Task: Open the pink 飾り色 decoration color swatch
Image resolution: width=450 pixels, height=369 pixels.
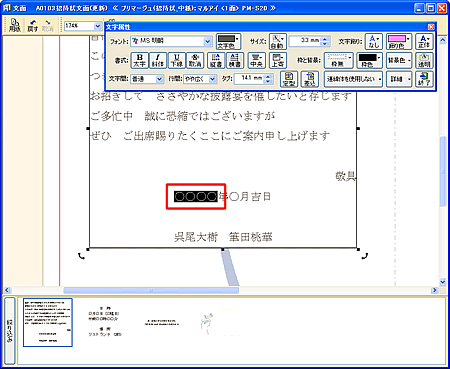Action: pos(399,42)
